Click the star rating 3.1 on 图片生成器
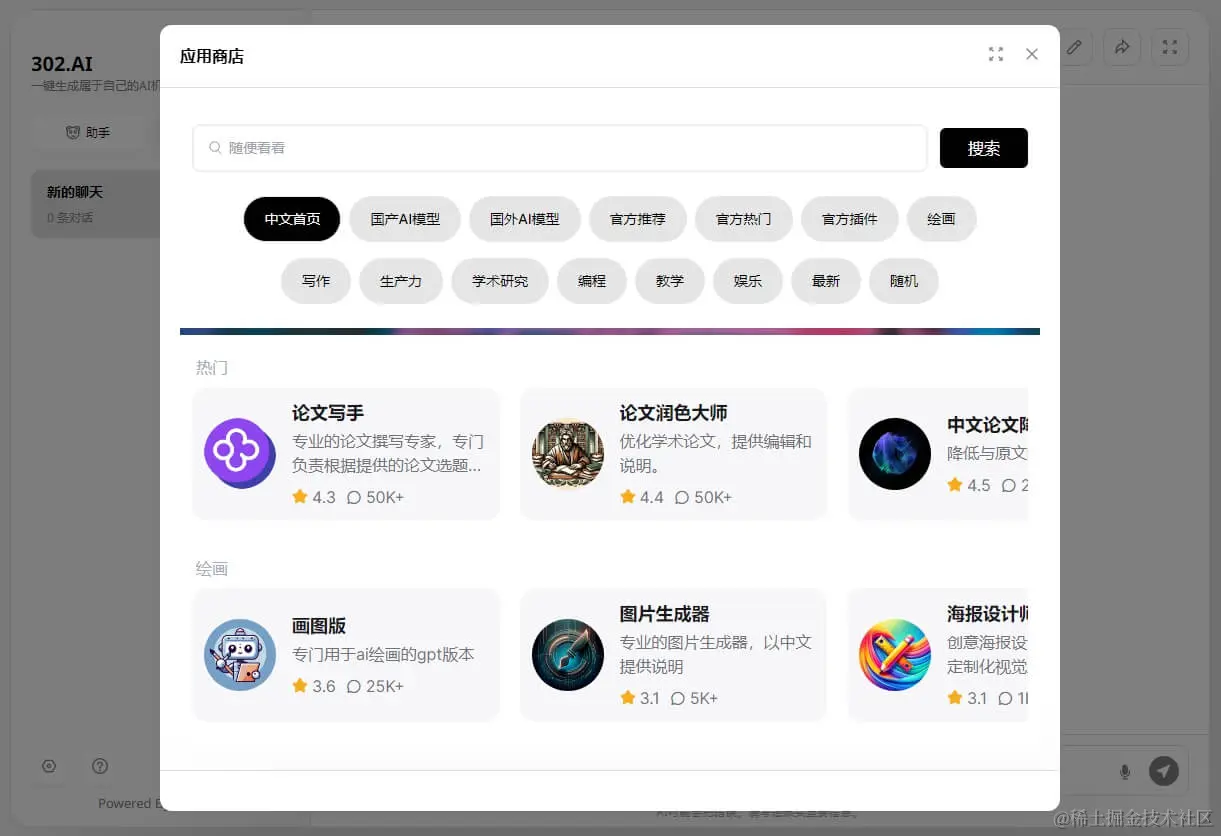The image size is (1221, 836). coord(640,698)
